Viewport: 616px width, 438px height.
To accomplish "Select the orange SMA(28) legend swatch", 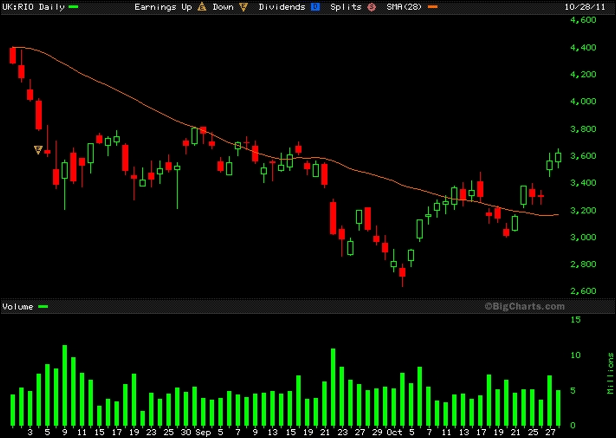I will (x=433, y=7).
